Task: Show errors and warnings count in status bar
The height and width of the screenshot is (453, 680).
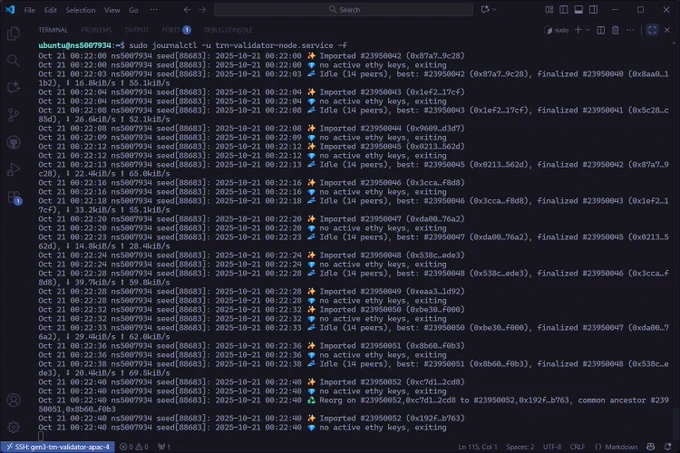Action: pyautogui.click(x=134, y=447)
